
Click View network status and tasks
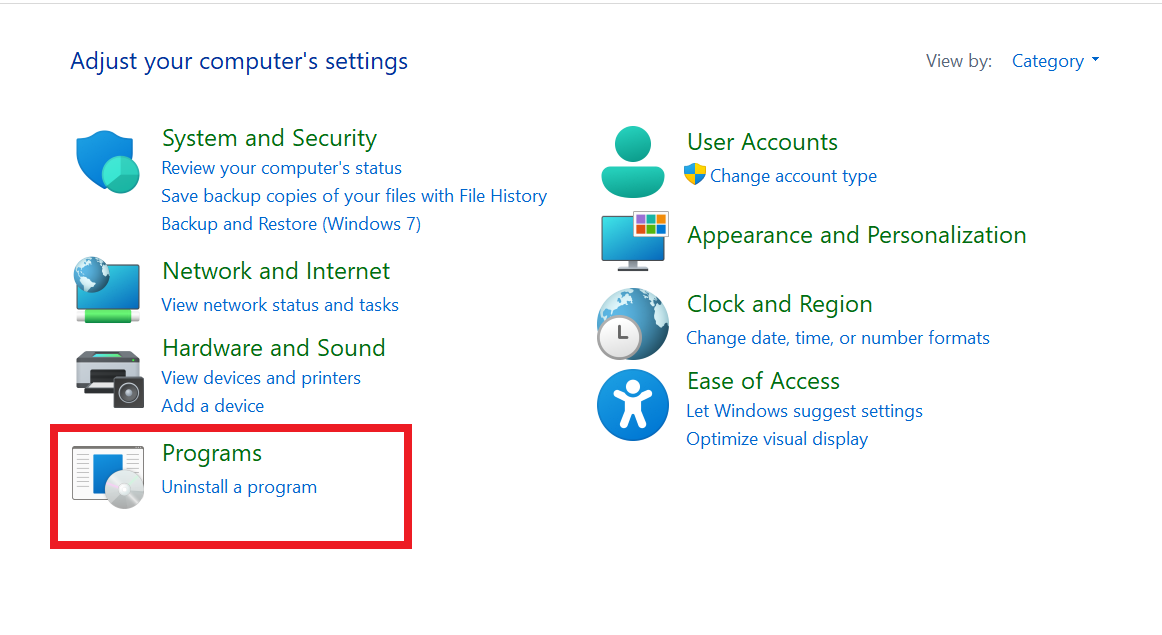pyautogui.click(x=280, y=305)
